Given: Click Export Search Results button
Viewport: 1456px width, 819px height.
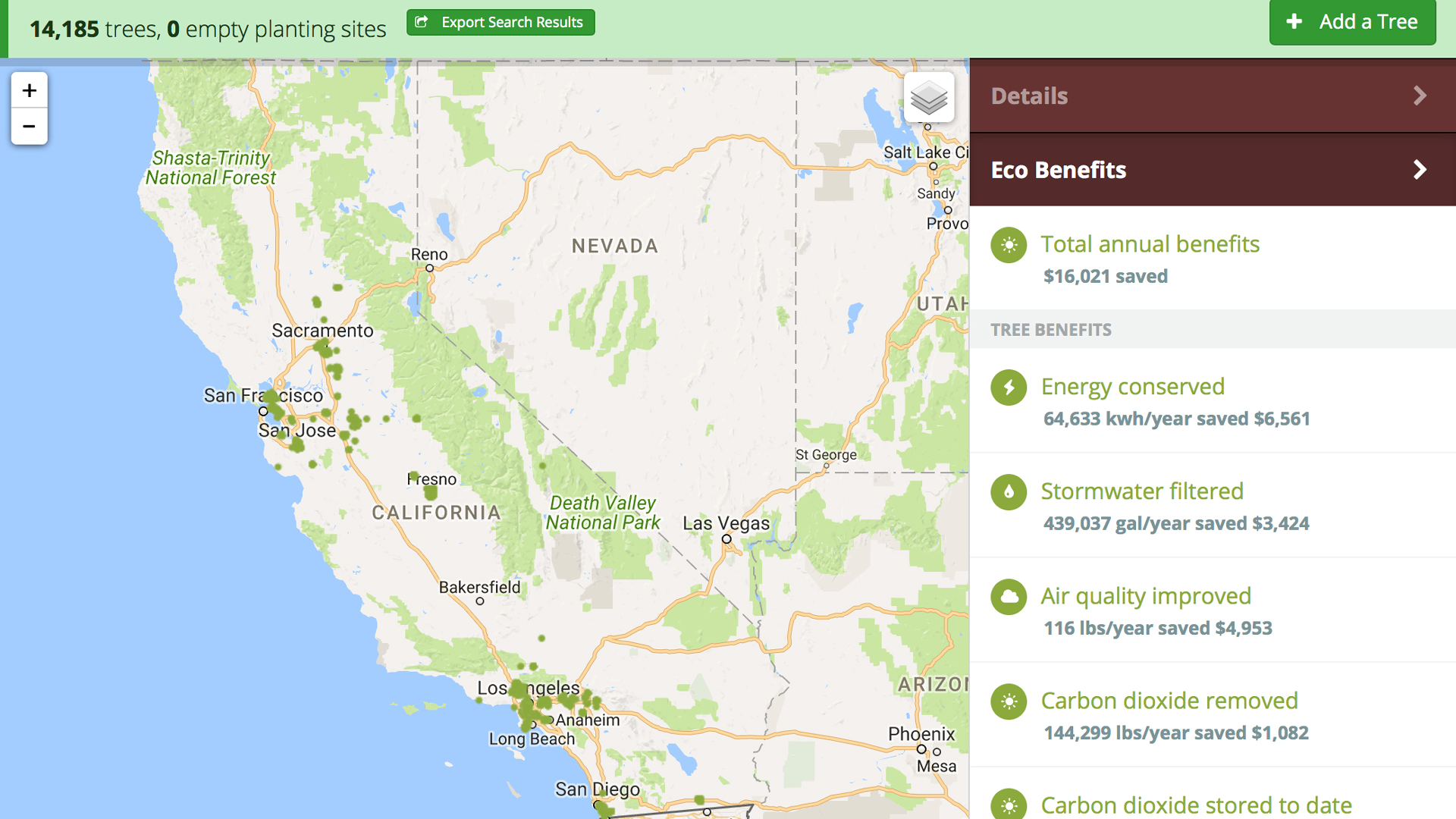Looking at the screenshot, I should 500,22.
